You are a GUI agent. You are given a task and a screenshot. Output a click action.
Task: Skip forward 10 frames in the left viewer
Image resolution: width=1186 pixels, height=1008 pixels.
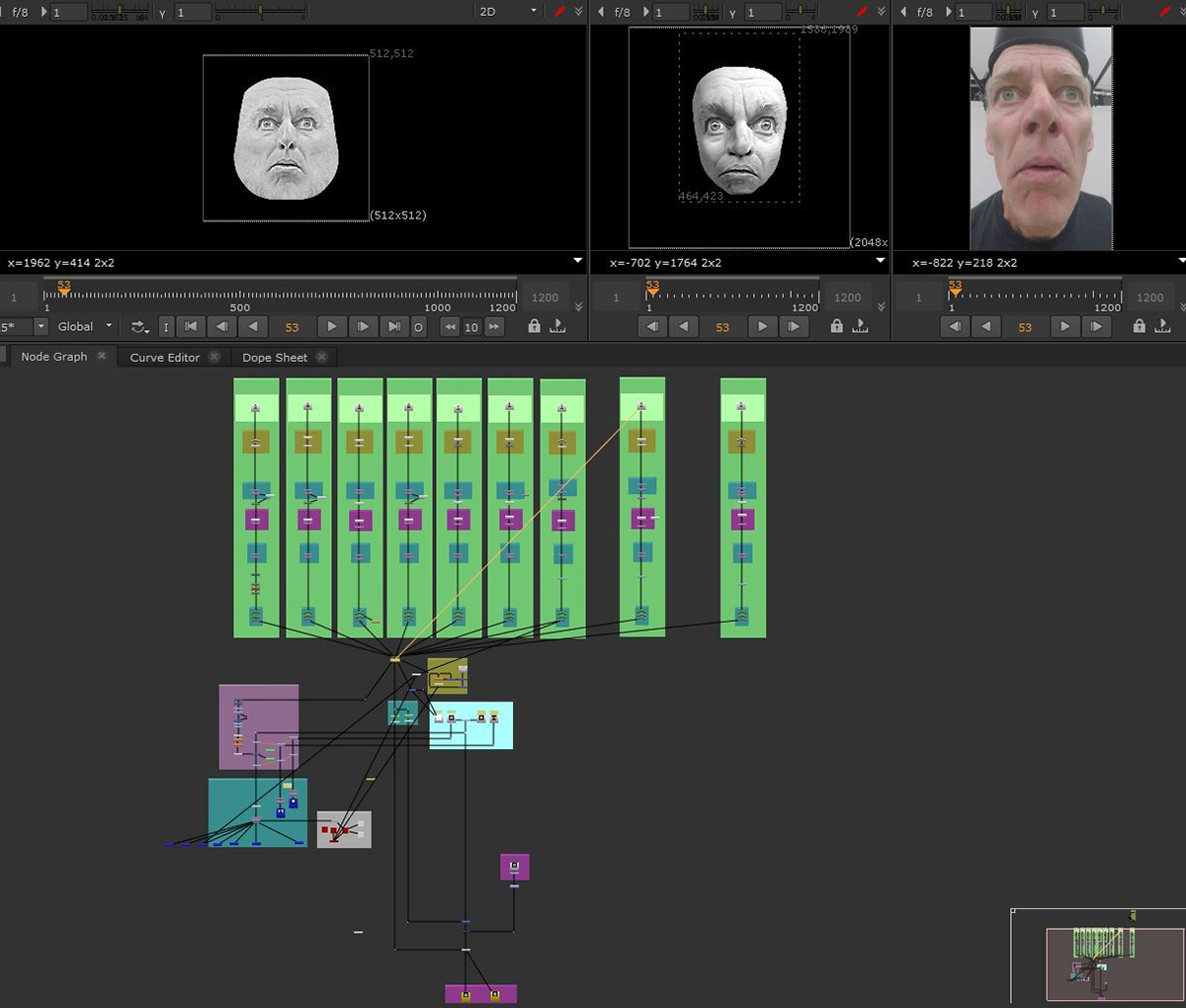[x=494, y=326]
